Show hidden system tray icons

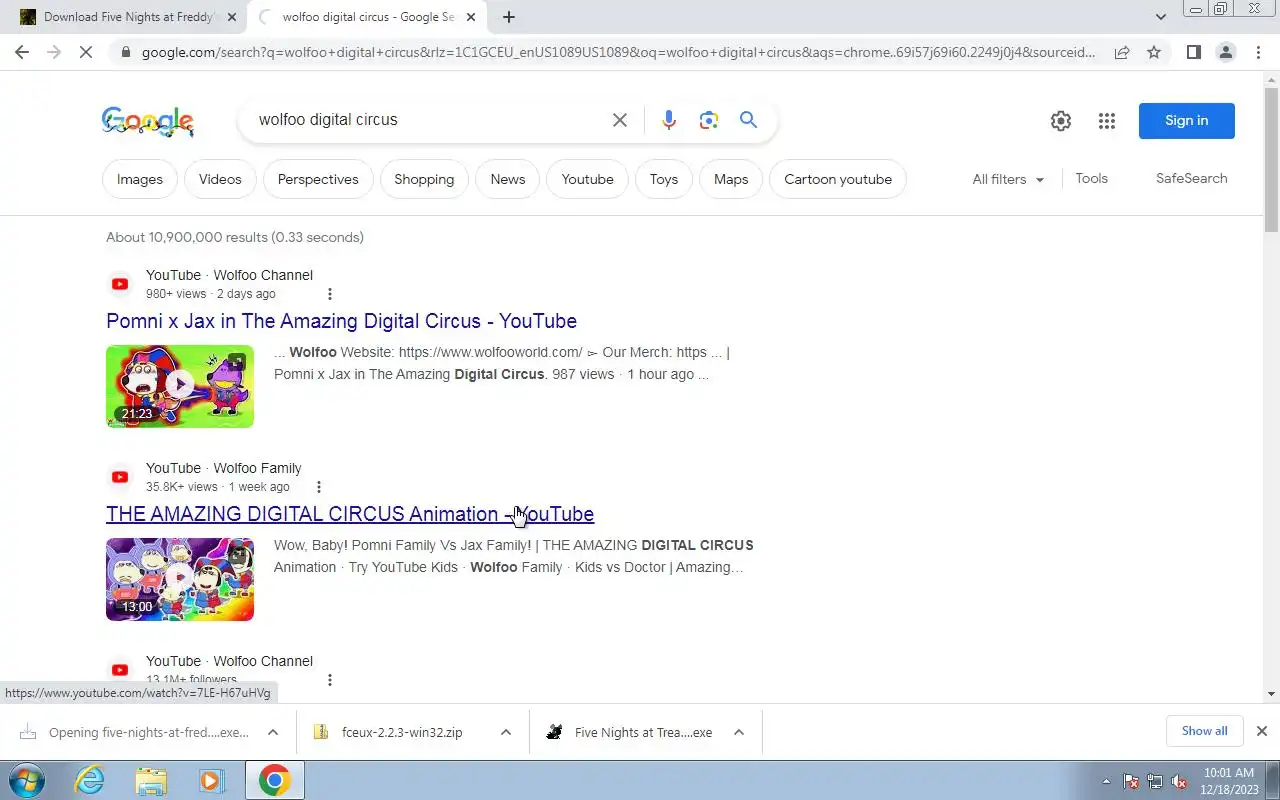[1106, 781]
